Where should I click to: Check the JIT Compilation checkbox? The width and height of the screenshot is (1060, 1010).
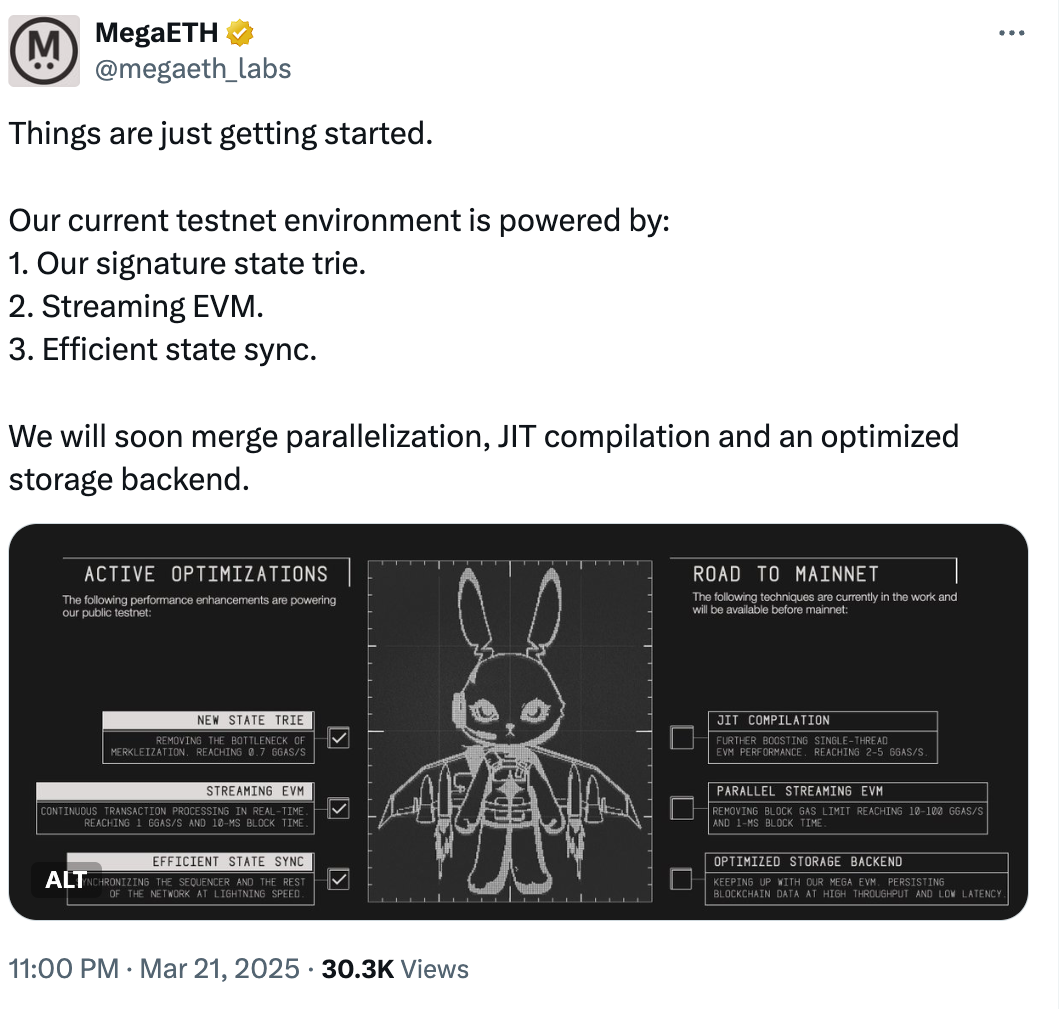[682, 738]
